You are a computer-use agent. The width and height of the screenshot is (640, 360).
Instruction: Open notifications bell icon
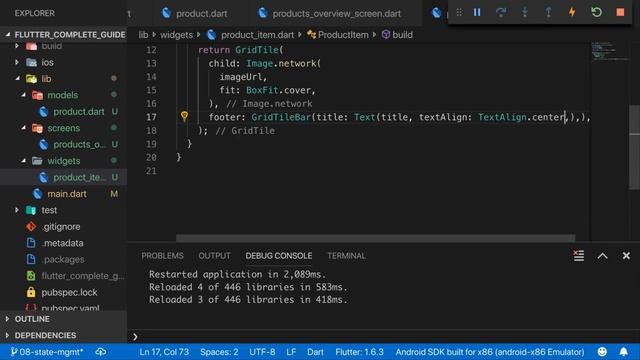point(624,352)
